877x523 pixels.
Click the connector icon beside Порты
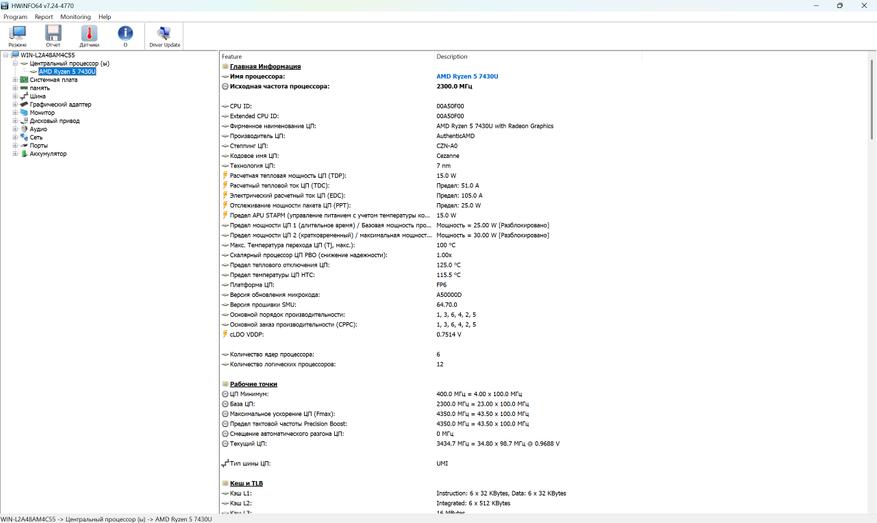[24, 145]
